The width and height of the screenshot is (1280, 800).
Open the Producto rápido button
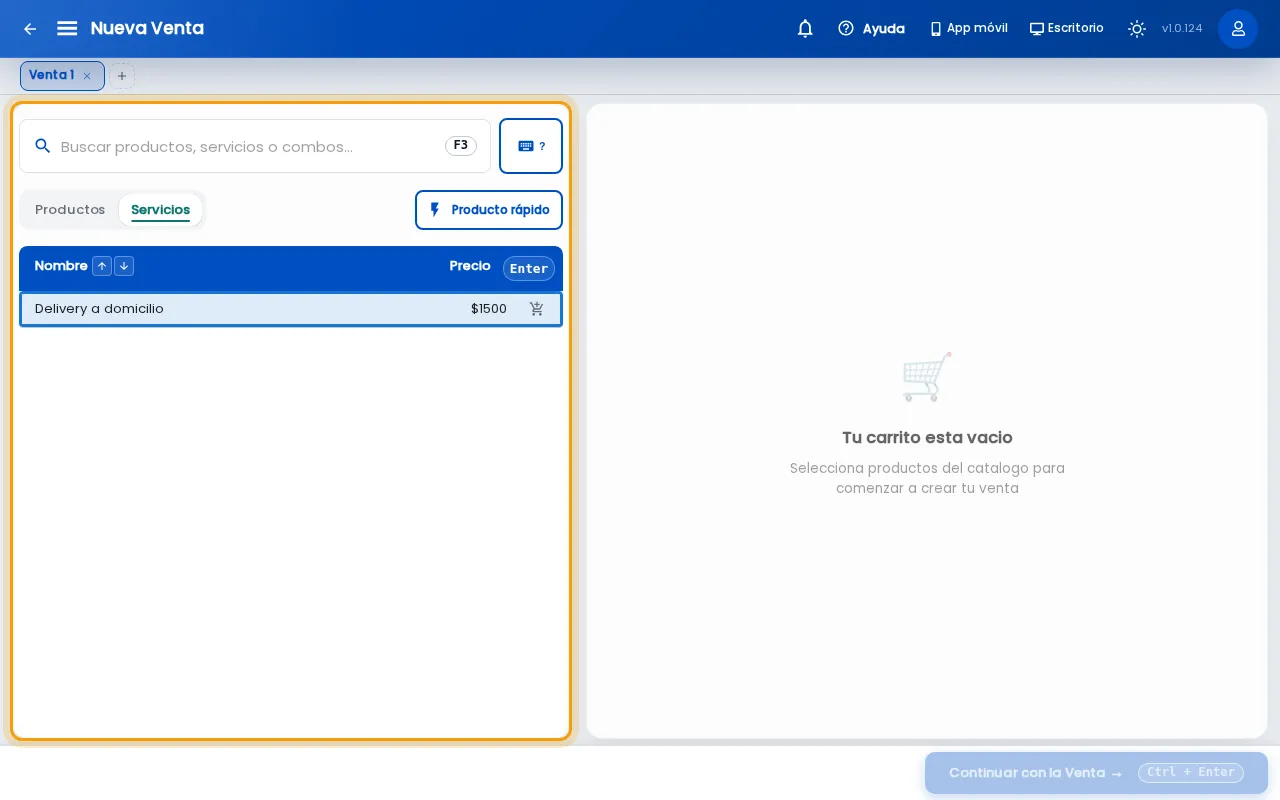(x=489, y=210)
